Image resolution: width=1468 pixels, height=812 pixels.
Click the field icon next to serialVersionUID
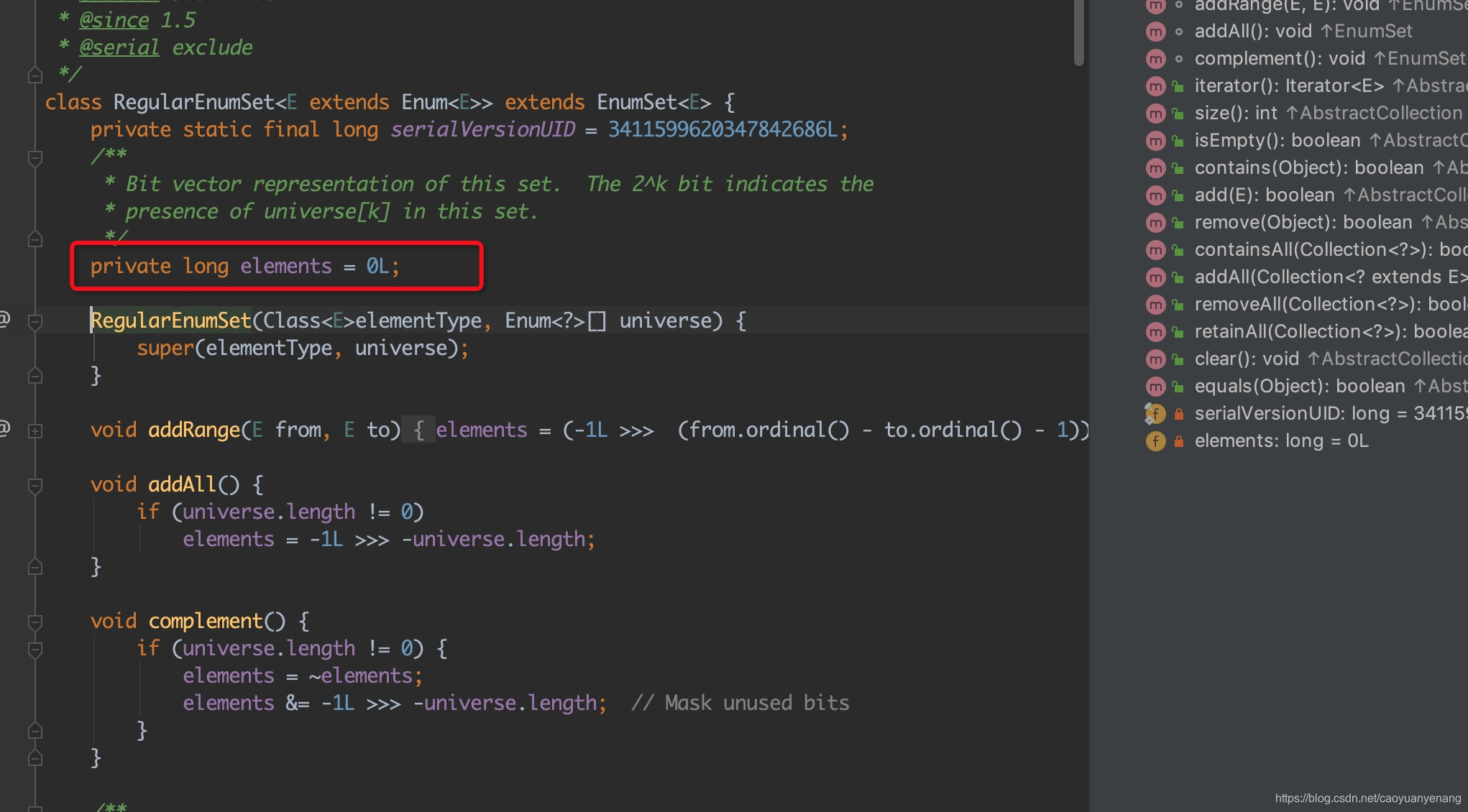pyautogui.click(x=1155, y=414)
